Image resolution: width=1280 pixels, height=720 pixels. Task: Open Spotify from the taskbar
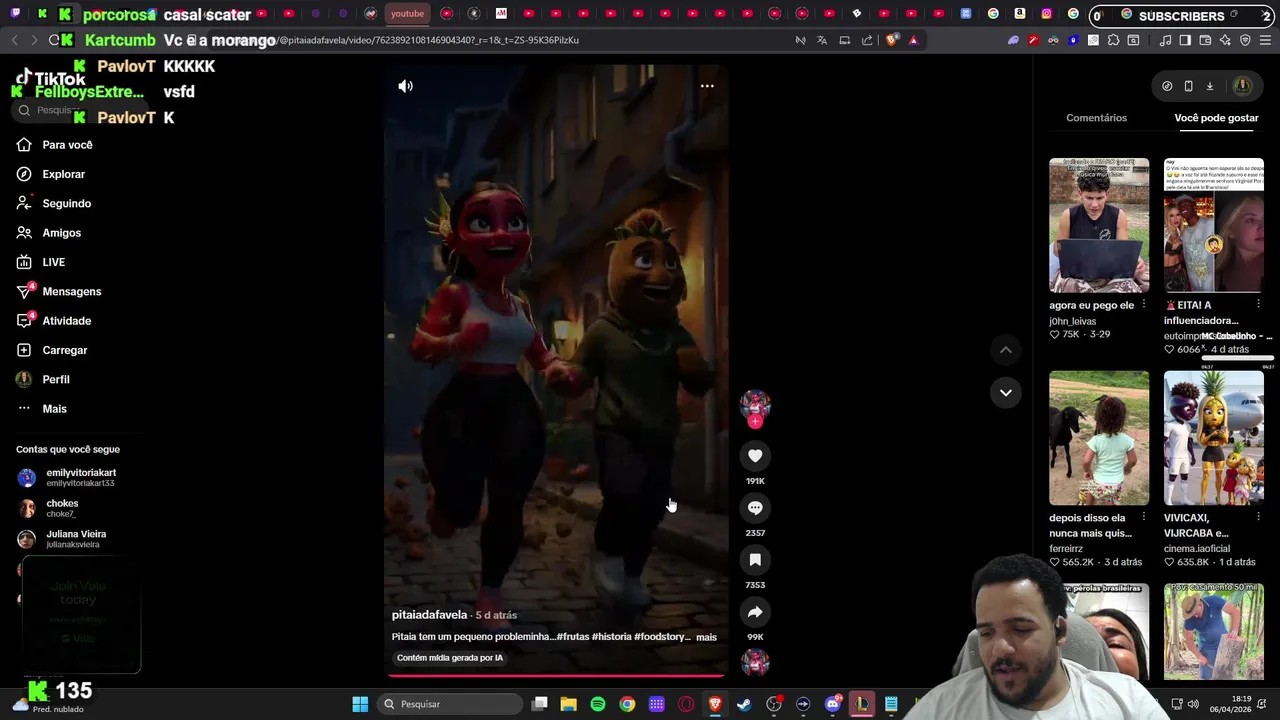click(598, 704)
